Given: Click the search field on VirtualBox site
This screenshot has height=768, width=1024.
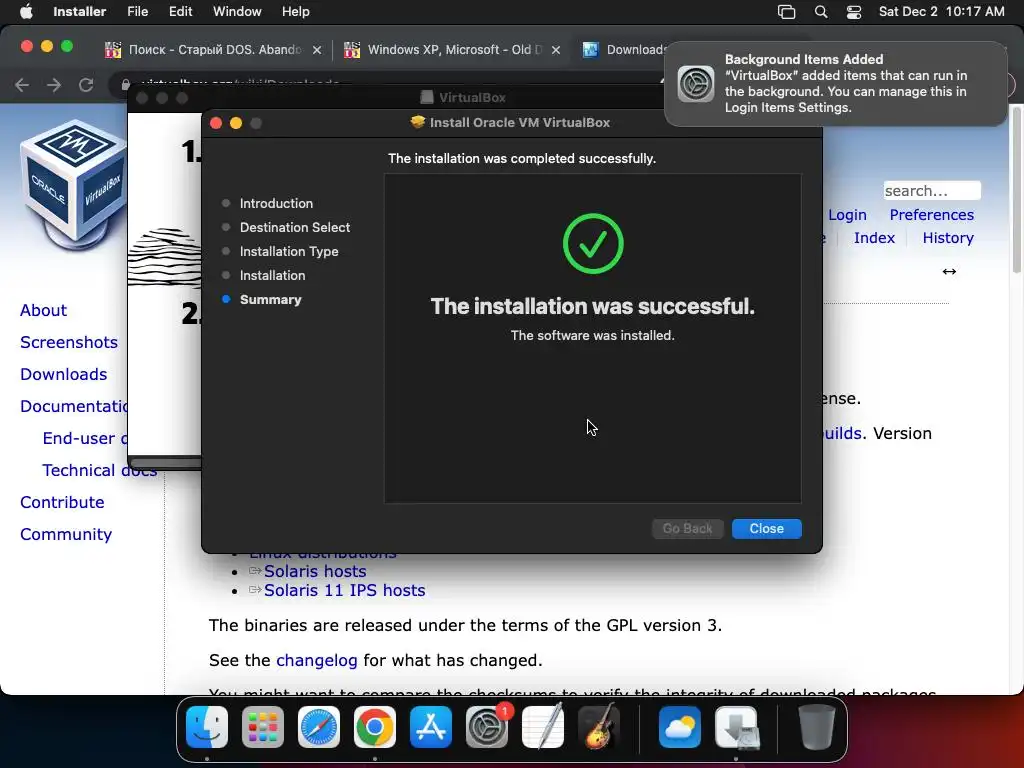Looking at the screenshot, I should click(931, 191).
